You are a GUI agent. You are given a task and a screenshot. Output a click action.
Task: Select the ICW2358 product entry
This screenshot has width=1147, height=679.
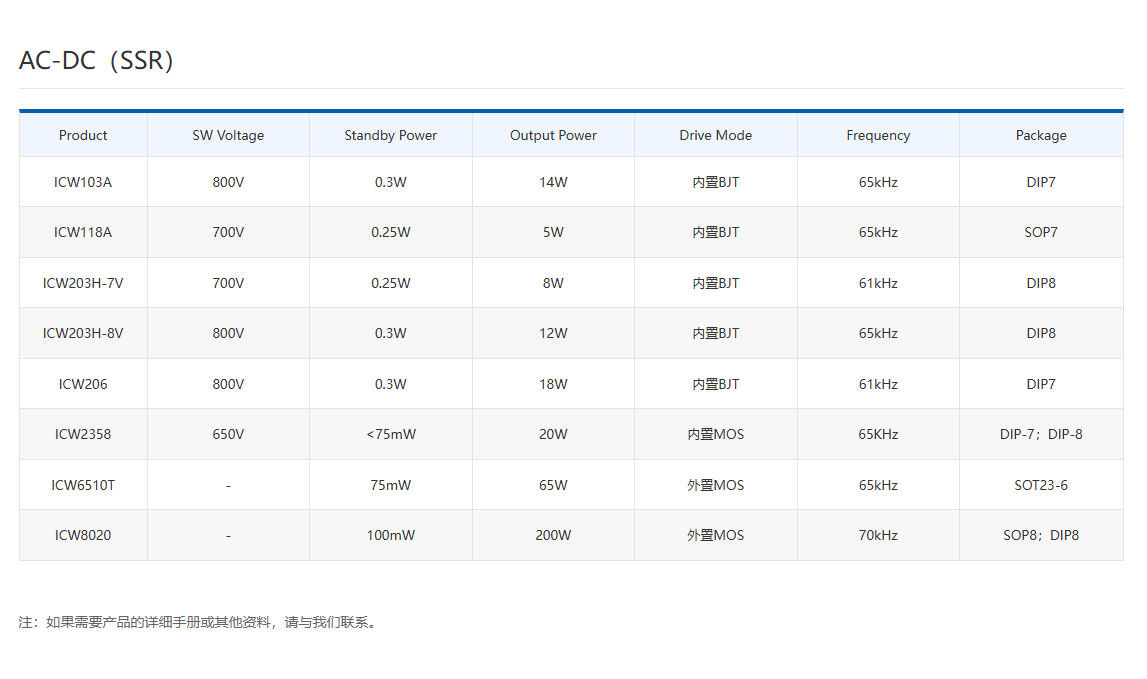(x=83, y=434)
